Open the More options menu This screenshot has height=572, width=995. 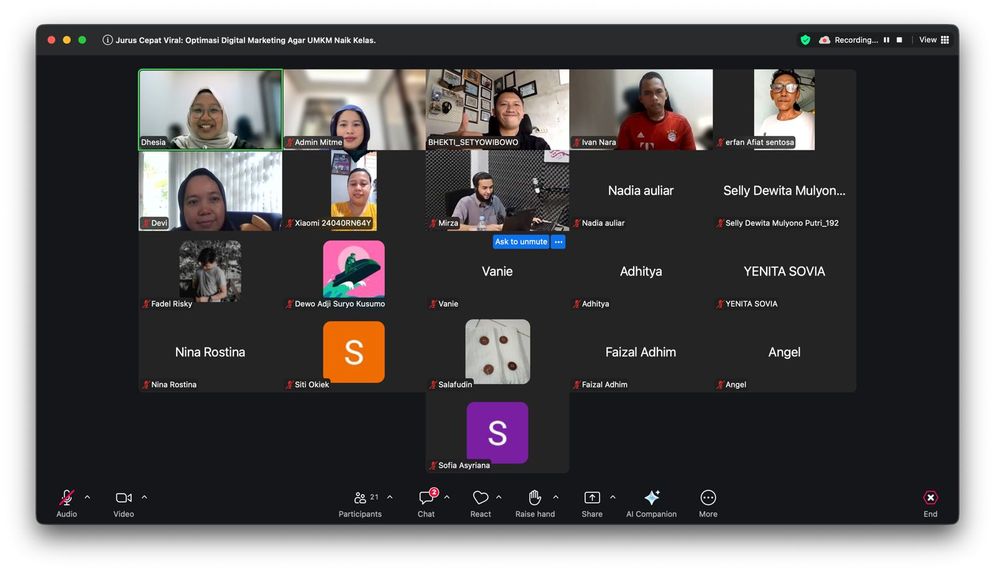pos(708,498)
